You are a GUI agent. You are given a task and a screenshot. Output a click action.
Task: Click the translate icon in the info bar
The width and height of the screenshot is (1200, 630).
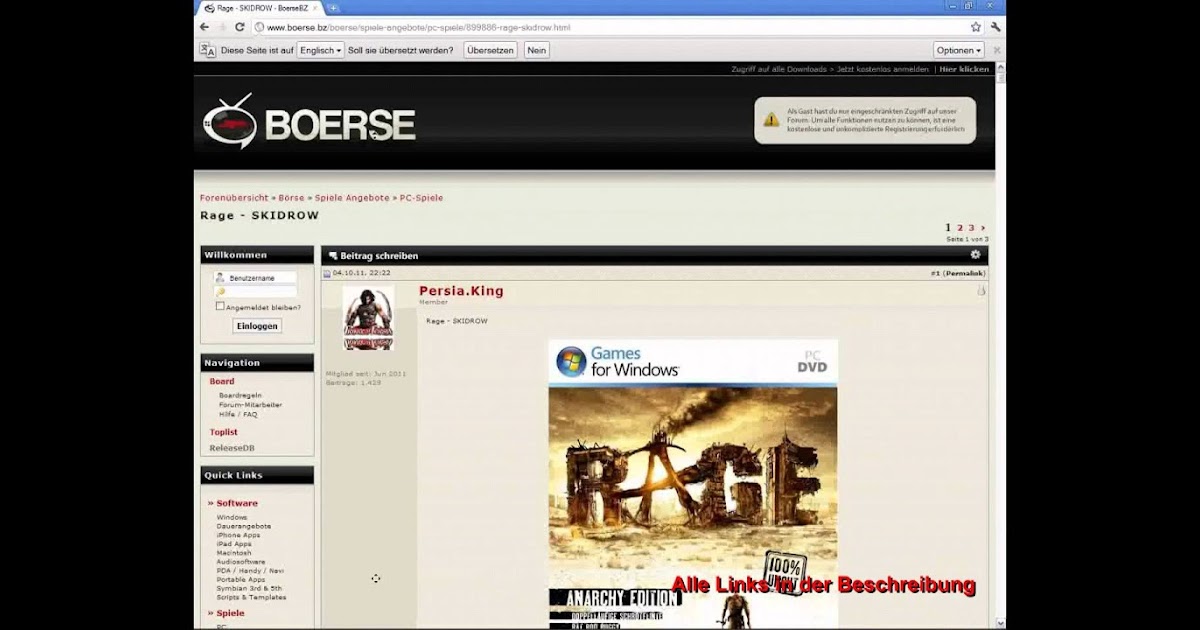click(x=208, y=50)
